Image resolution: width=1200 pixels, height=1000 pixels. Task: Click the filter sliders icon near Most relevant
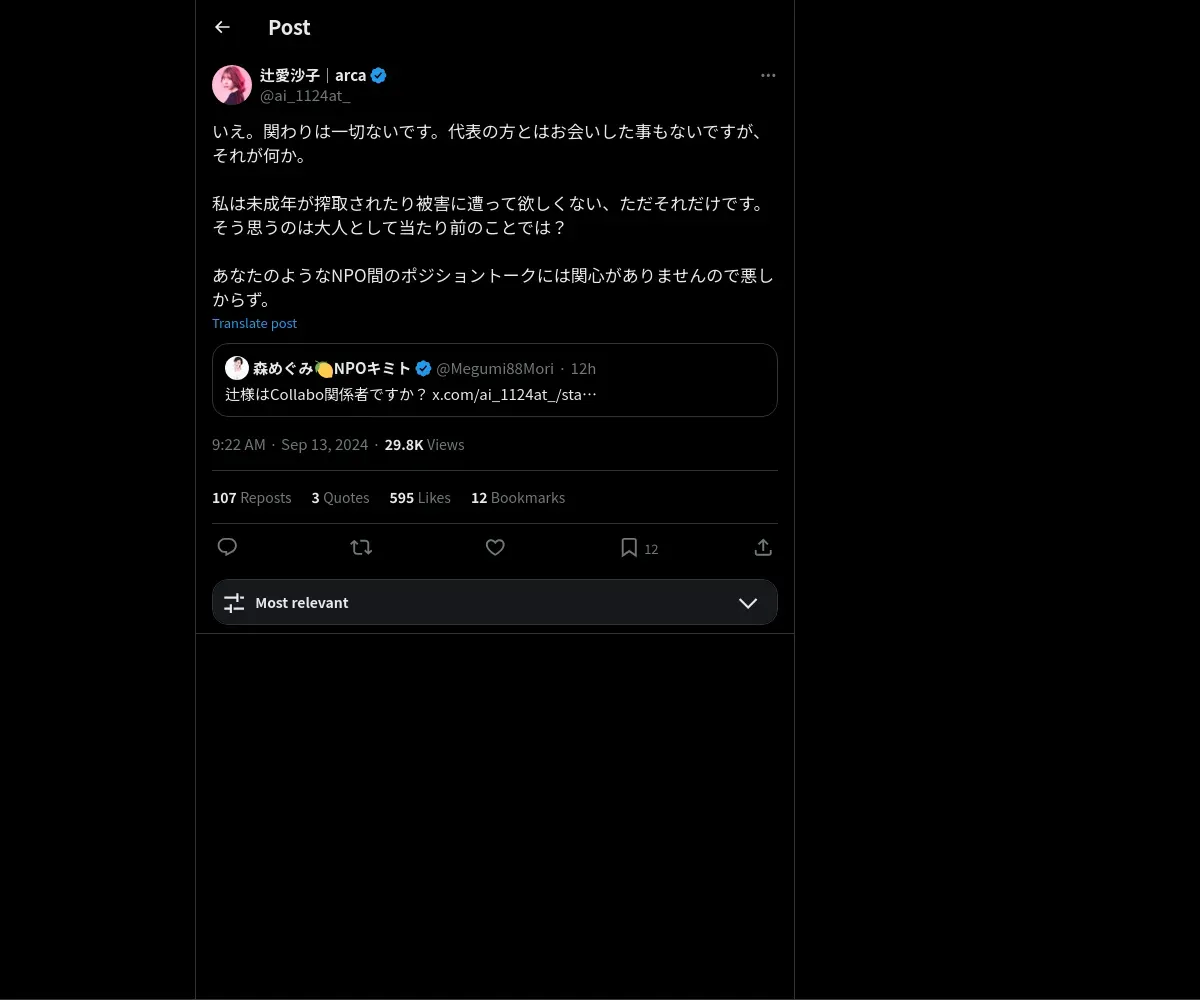point(234,603)
